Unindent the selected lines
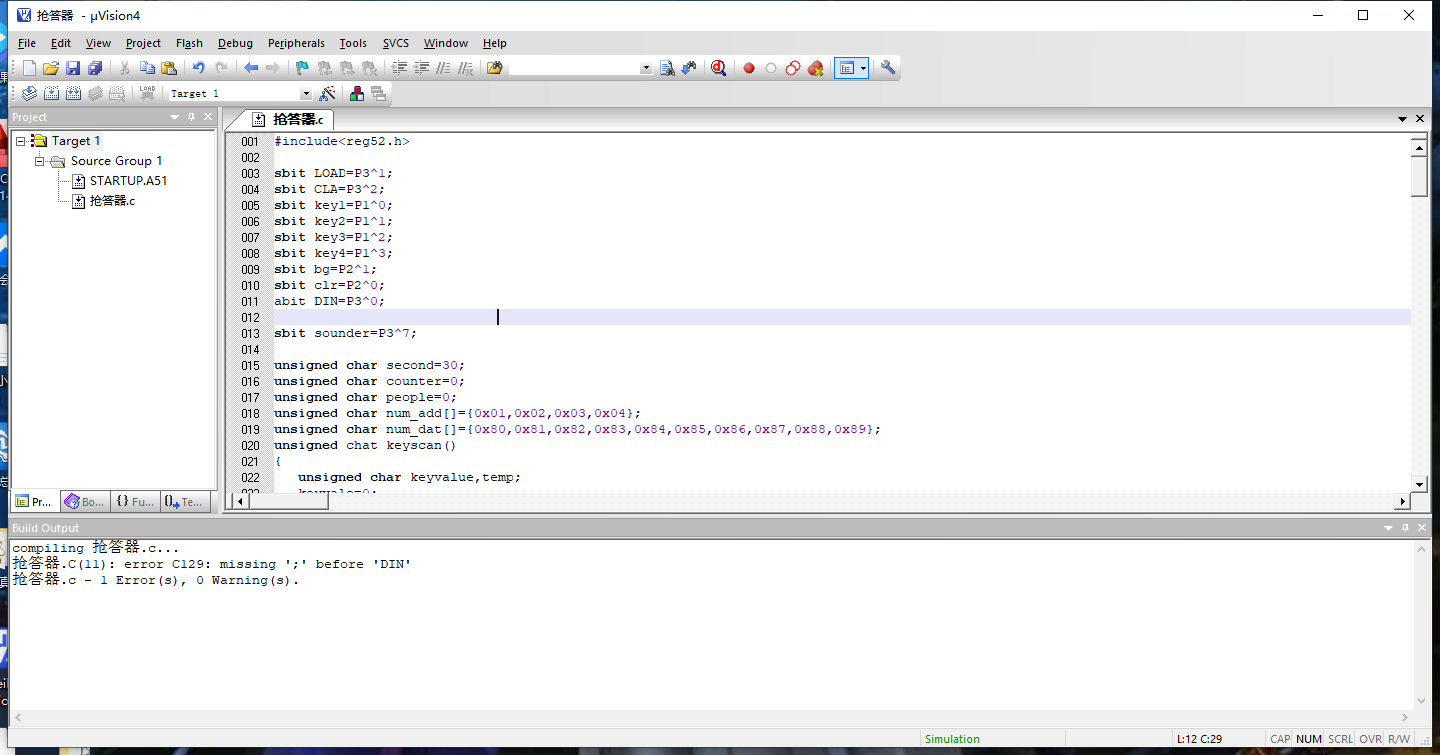Image resolution: width=1440 pixels, height=755 pixels. [421, 68]
